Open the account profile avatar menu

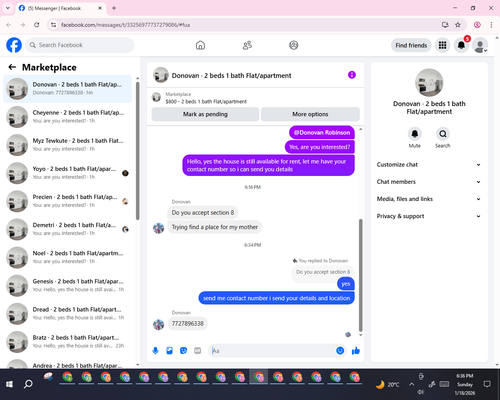pyautogui.click(x=480, y=45)
